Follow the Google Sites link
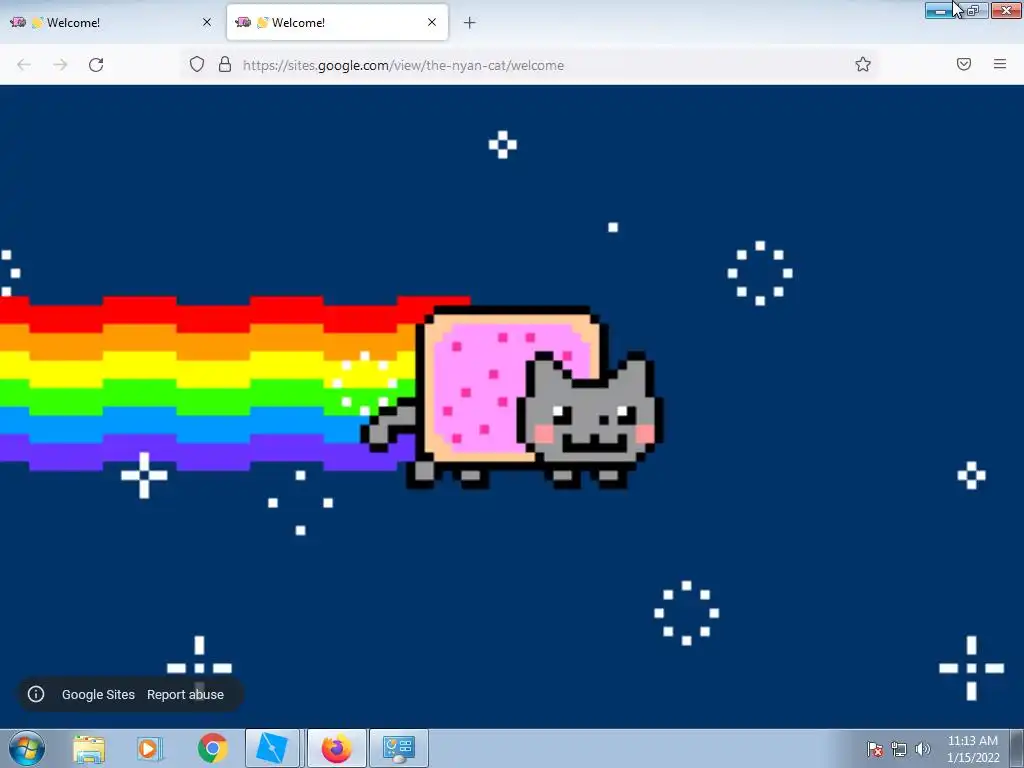The width and height of the screenshot is (1024, 768). (98, 694)
